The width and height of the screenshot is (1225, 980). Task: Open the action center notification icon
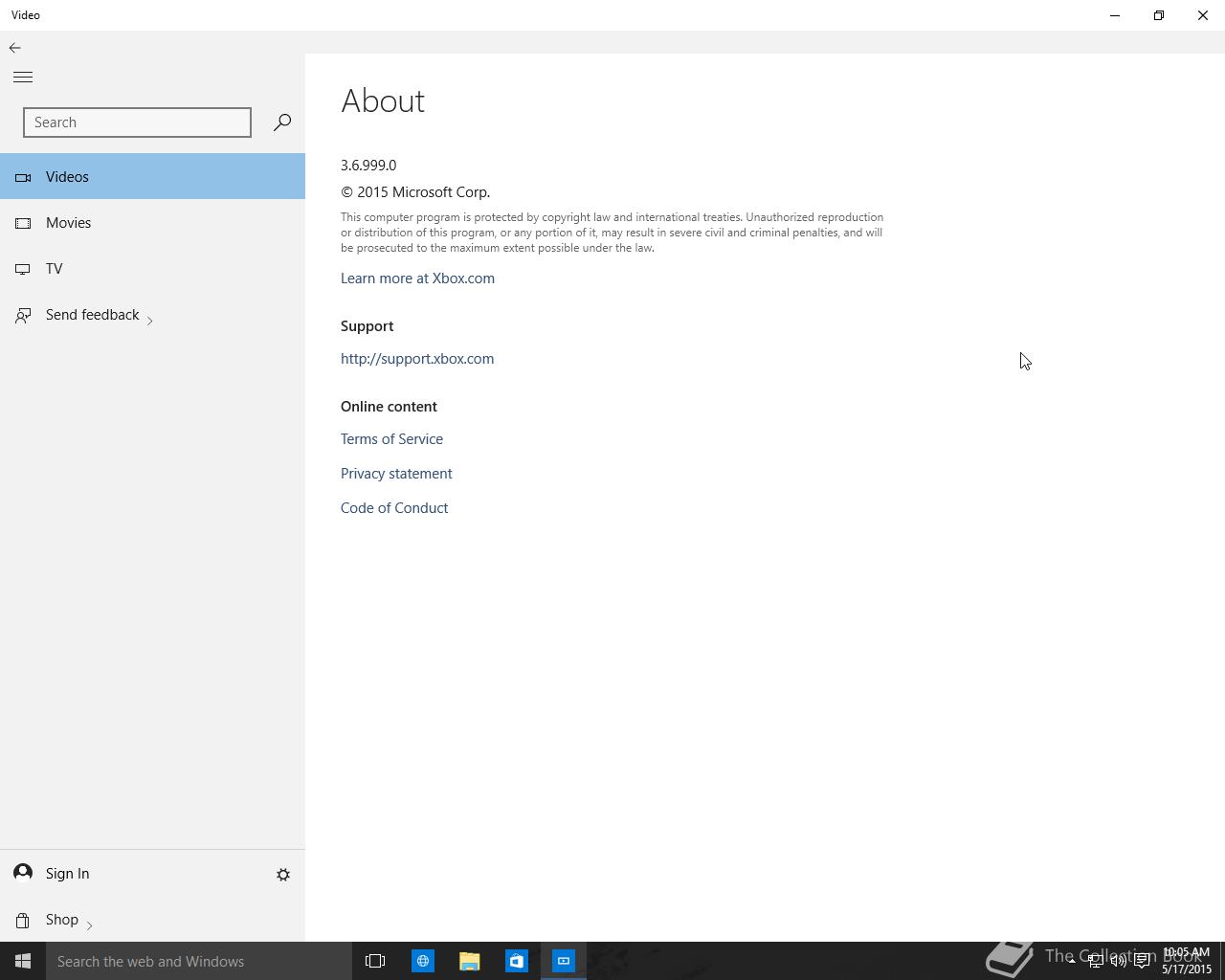pos(1142,961)
